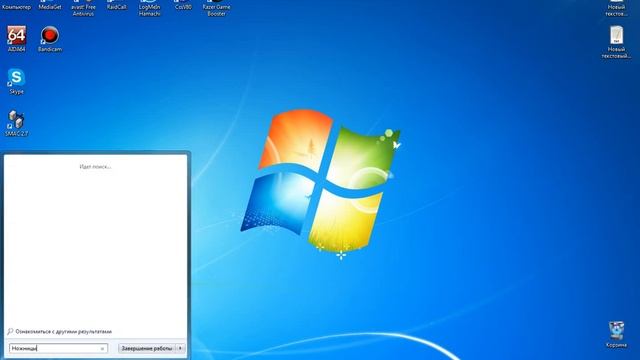Select the RaidCall desktop shortcut
This screenshot has height=360, width=640.
[x=116, y=5]
